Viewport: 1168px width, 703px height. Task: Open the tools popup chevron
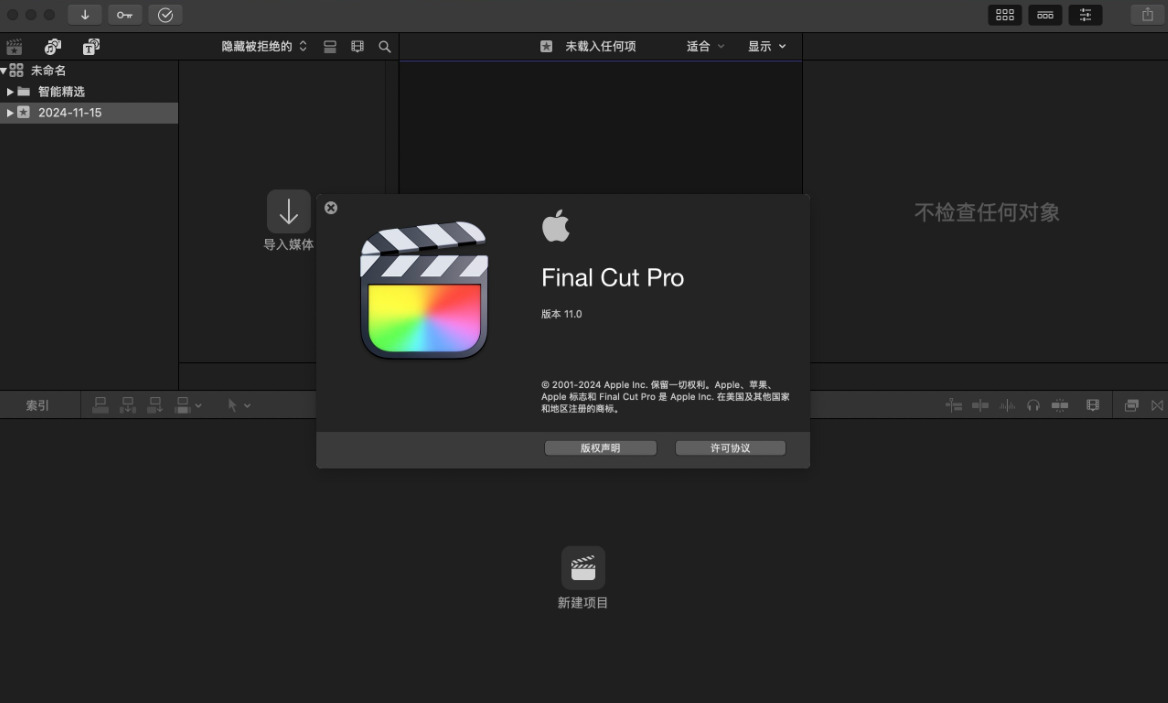click(247, 406)
